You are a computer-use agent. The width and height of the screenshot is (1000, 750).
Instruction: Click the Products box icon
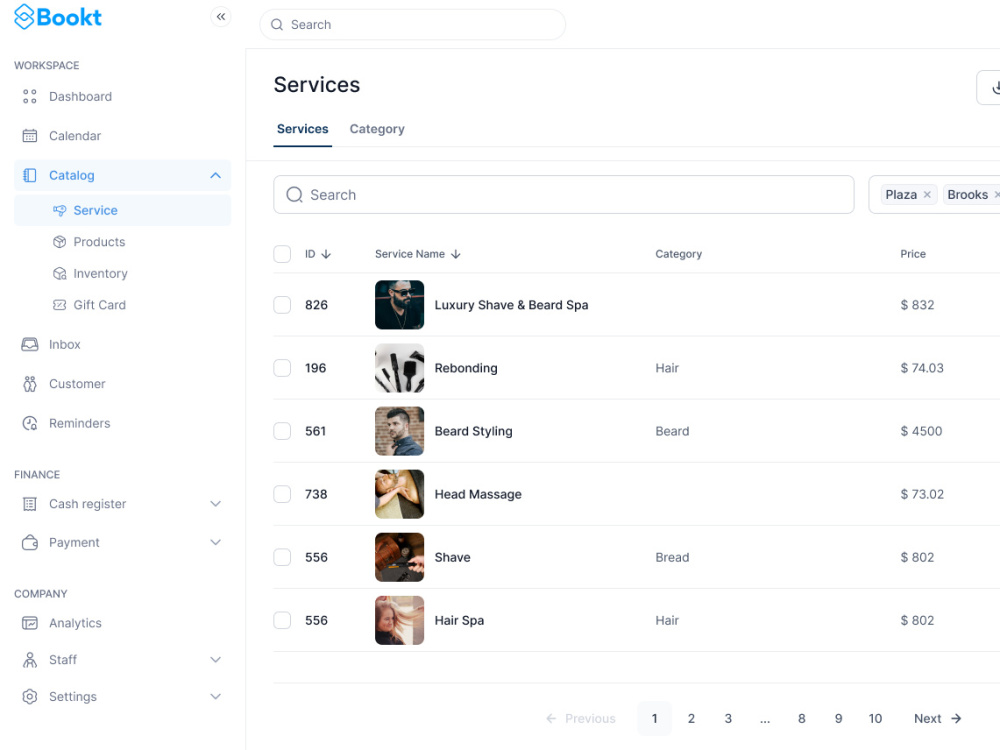59,242
